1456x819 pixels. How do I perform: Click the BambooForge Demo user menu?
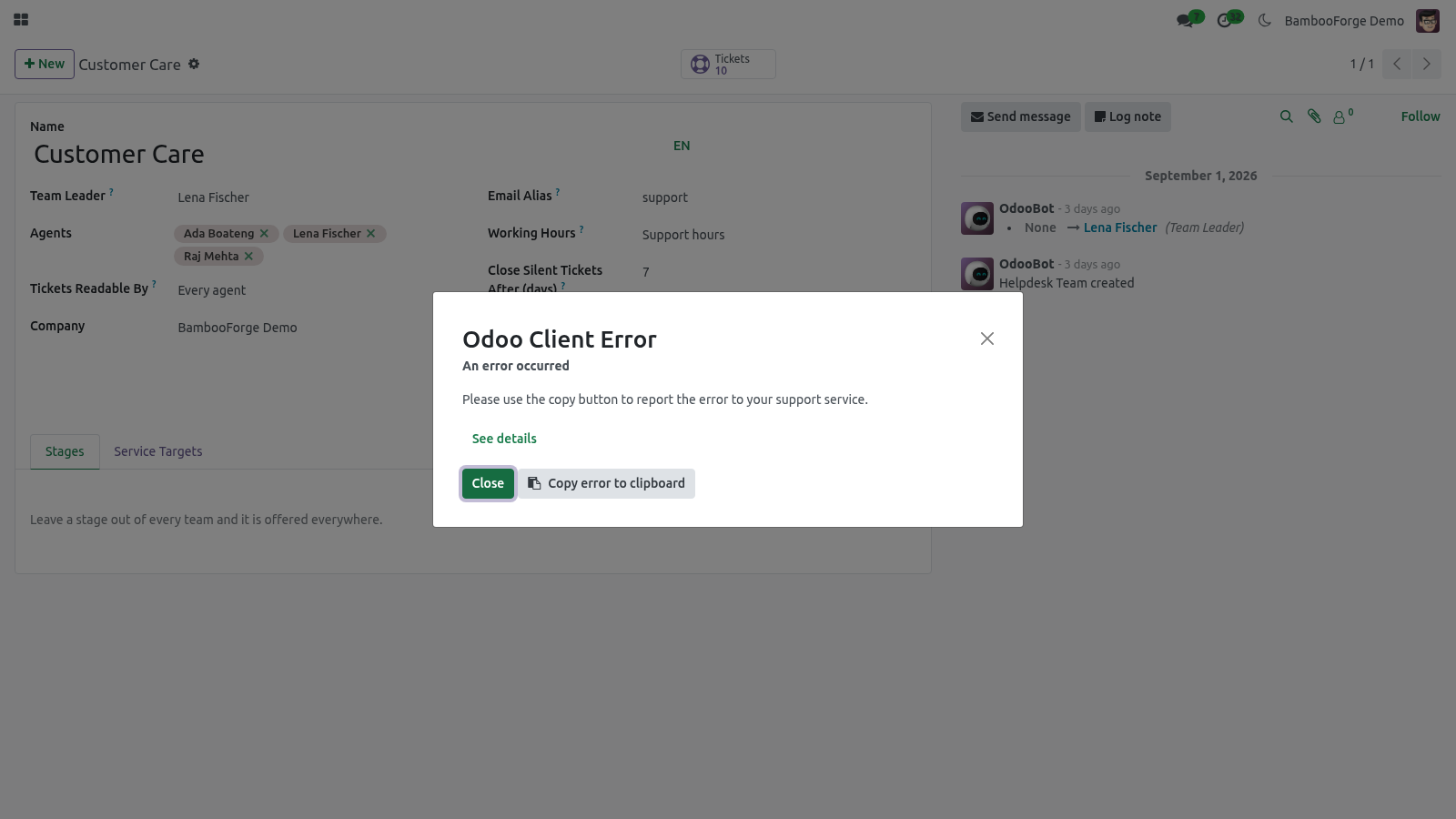point(1361,20)
